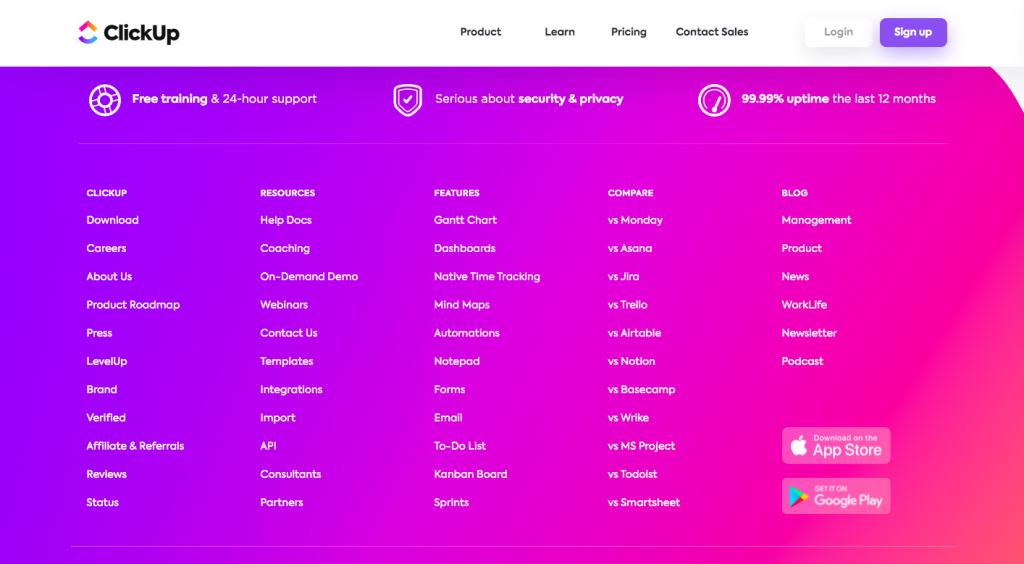The width and height of the screenshot is (1024, 564).
Task: Click the security shield checkmark icon
Action: (x=408, y=100)
